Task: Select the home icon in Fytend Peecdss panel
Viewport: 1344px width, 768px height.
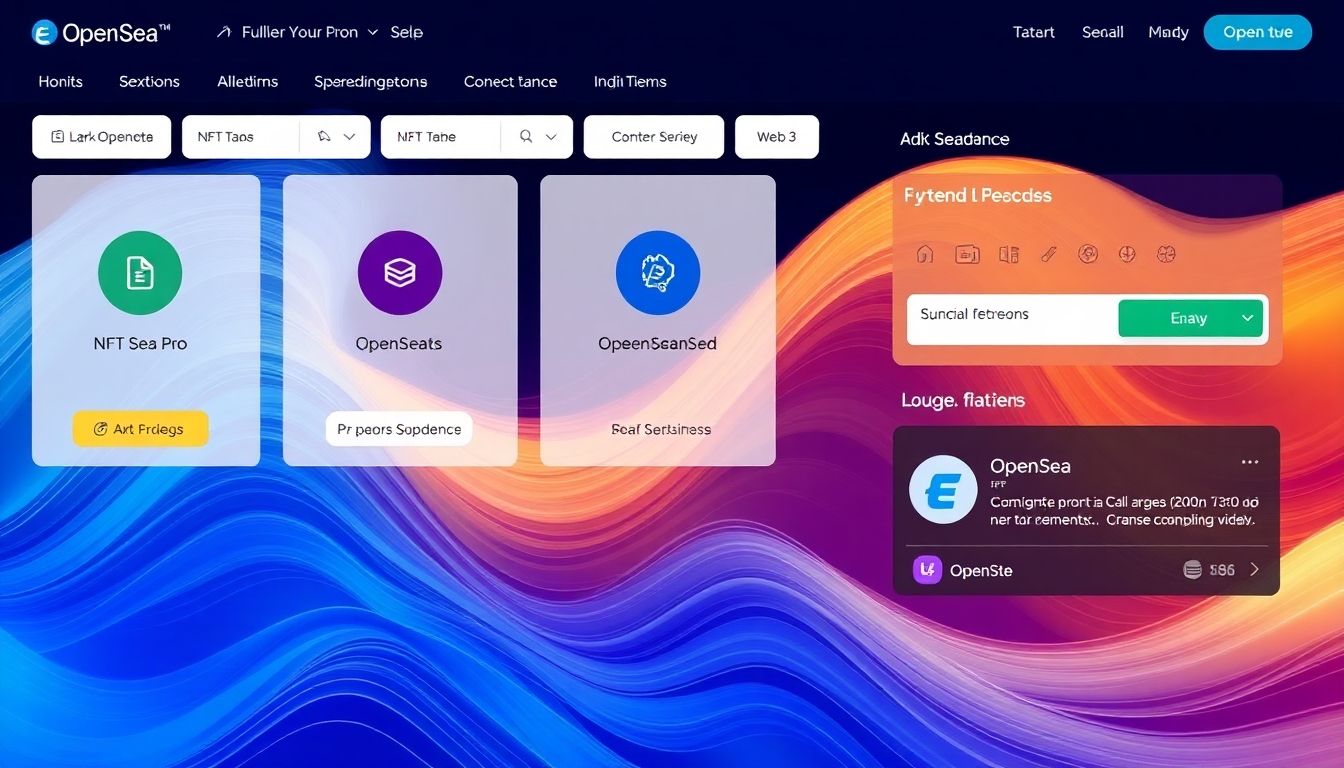Action: click(924, 255)
